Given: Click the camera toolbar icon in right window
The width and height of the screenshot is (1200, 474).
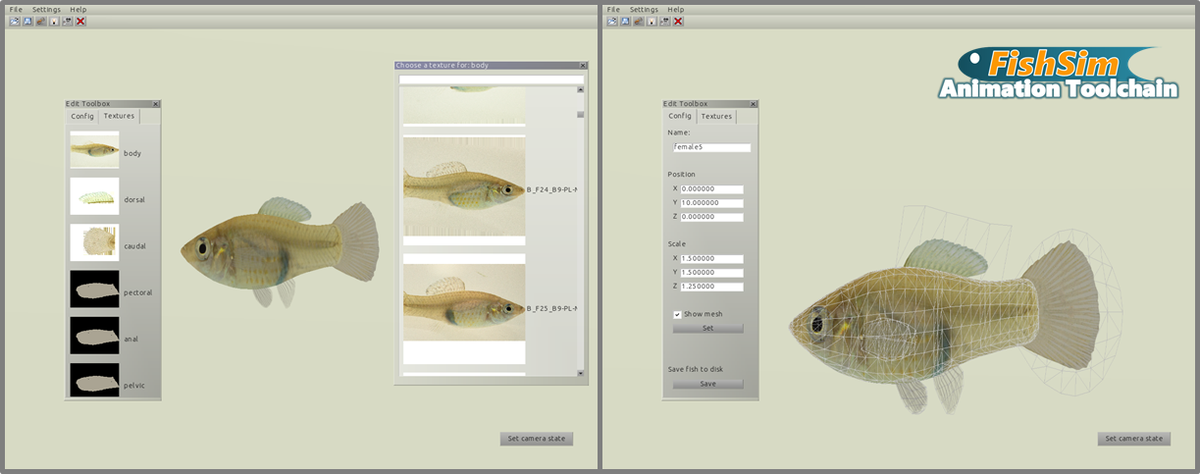Looking at the screenshot, I should click(664, 21).
